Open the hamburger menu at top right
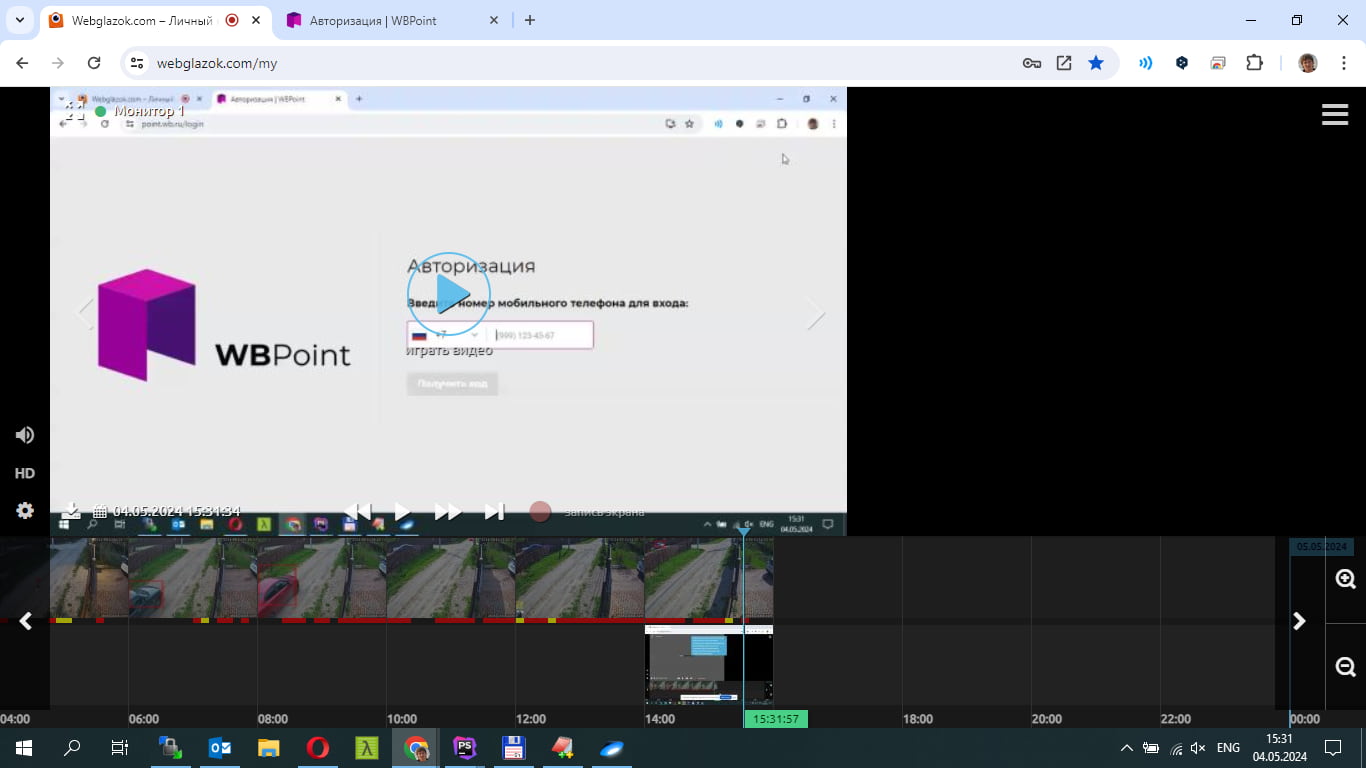This screenshot has height=768, width=1366. tap(1335, 115)
